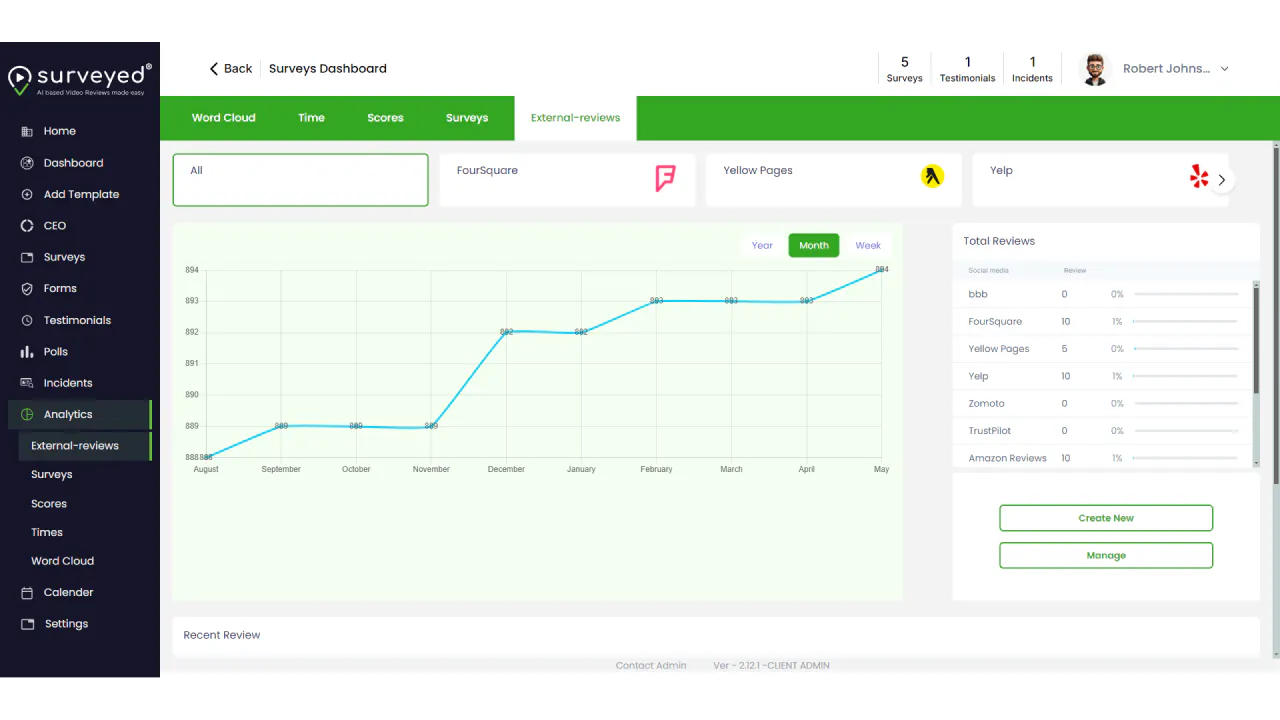
Task: Click the Zomoto row in Total Reviews
Action: pos(1104,404)
